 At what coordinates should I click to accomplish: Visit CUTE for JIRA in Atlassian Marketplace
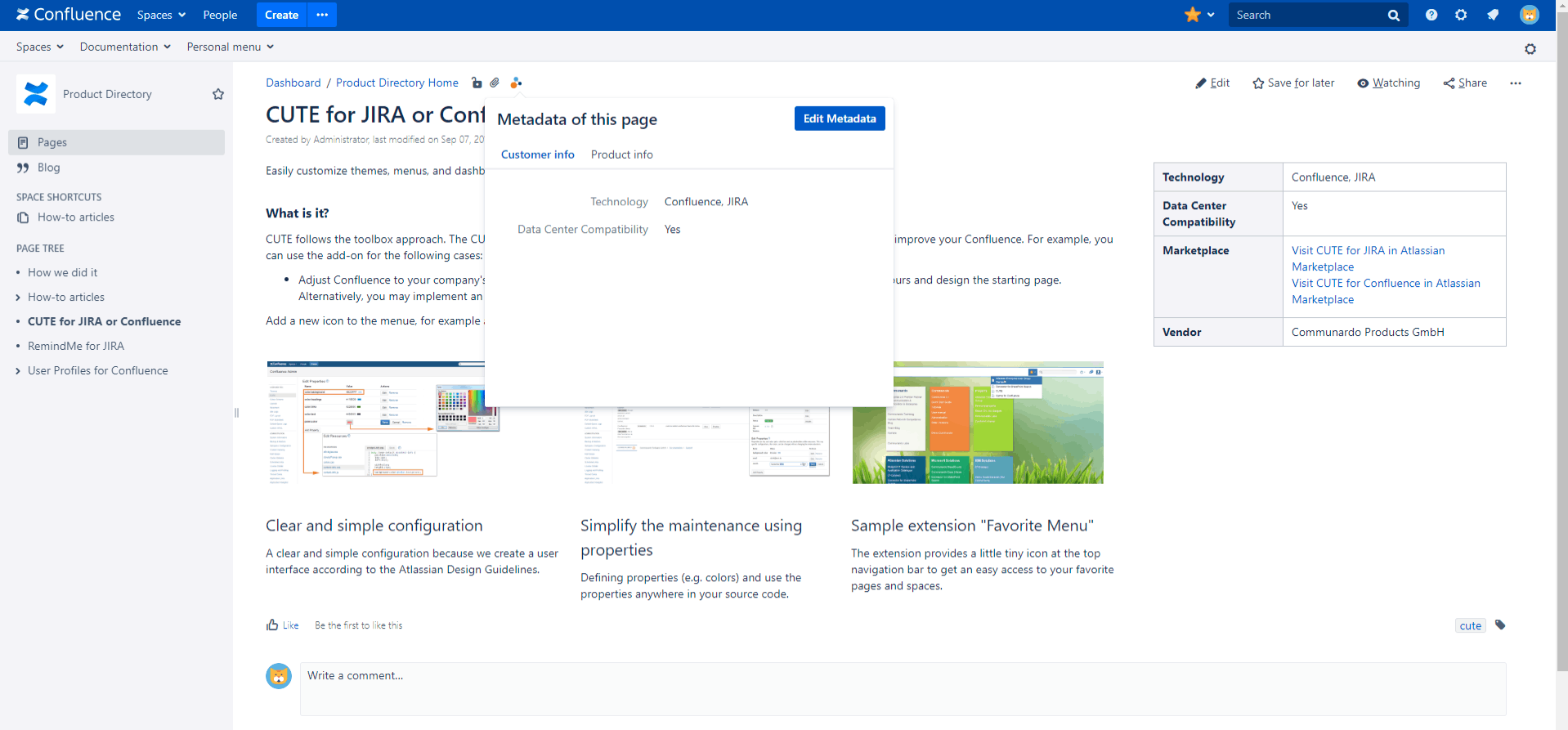1368,258
